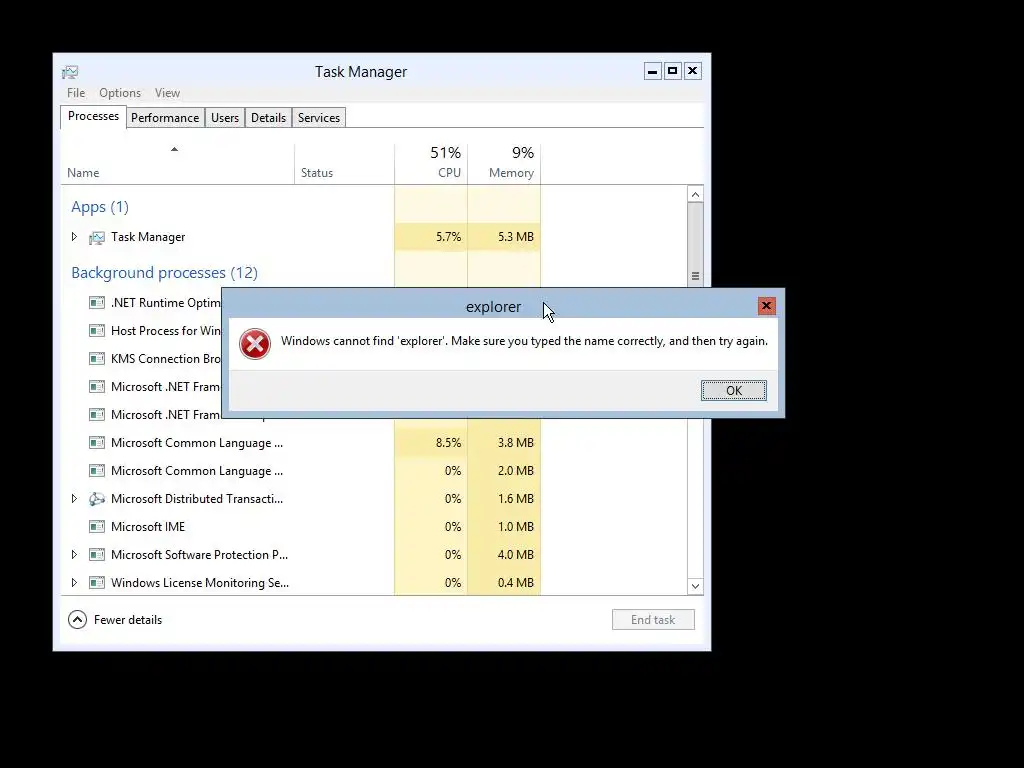
Task: Expand the Task Manager app entry
Action: pos(74,237)
